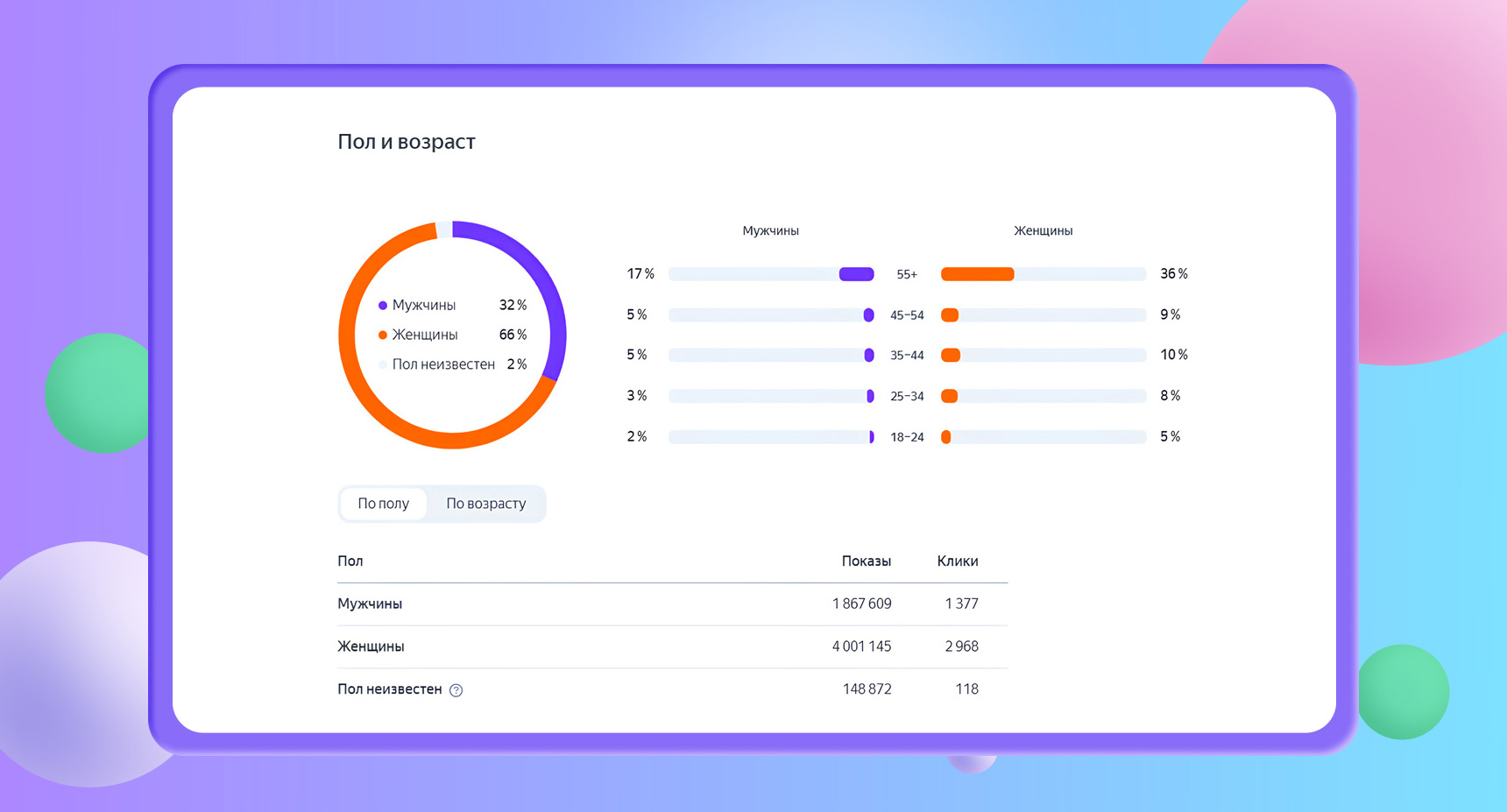1507x812 pixels.
Task: Click the men's 25–34 purple bar
Action: coord(870,396)
